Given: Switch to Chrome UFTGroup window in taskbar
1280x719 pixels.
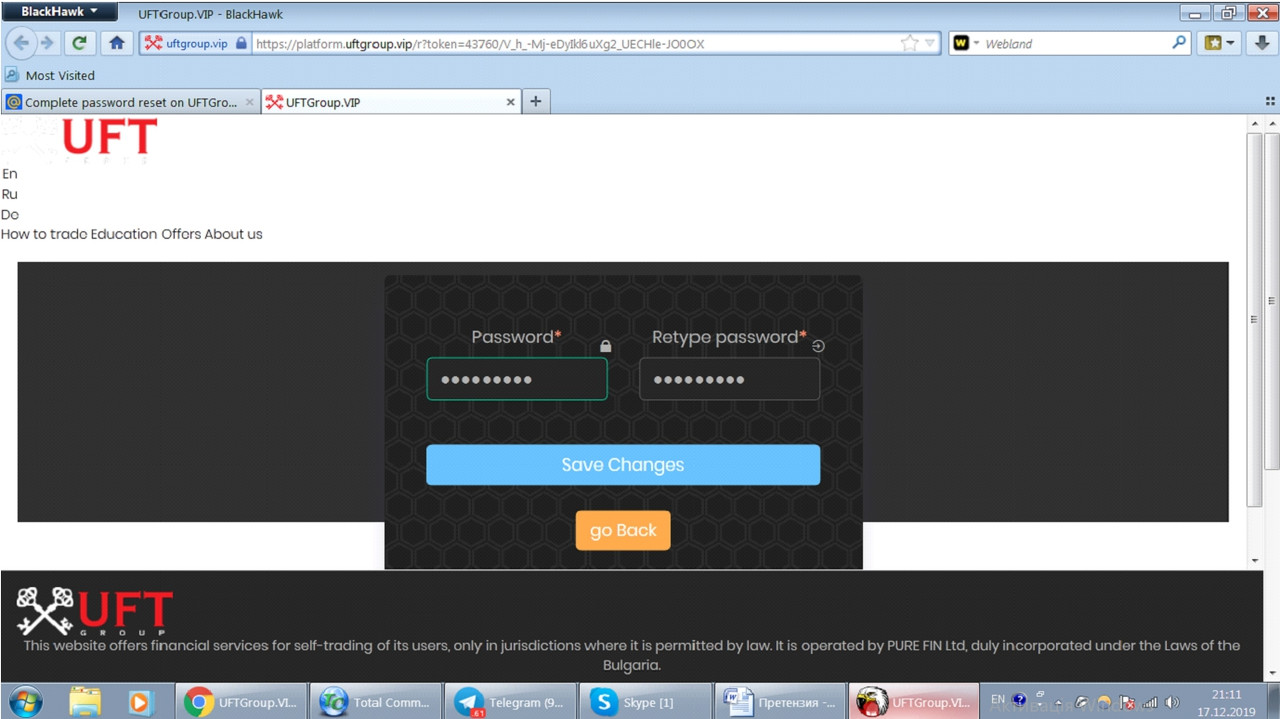Looking at the screenshot, I should 241,702.
